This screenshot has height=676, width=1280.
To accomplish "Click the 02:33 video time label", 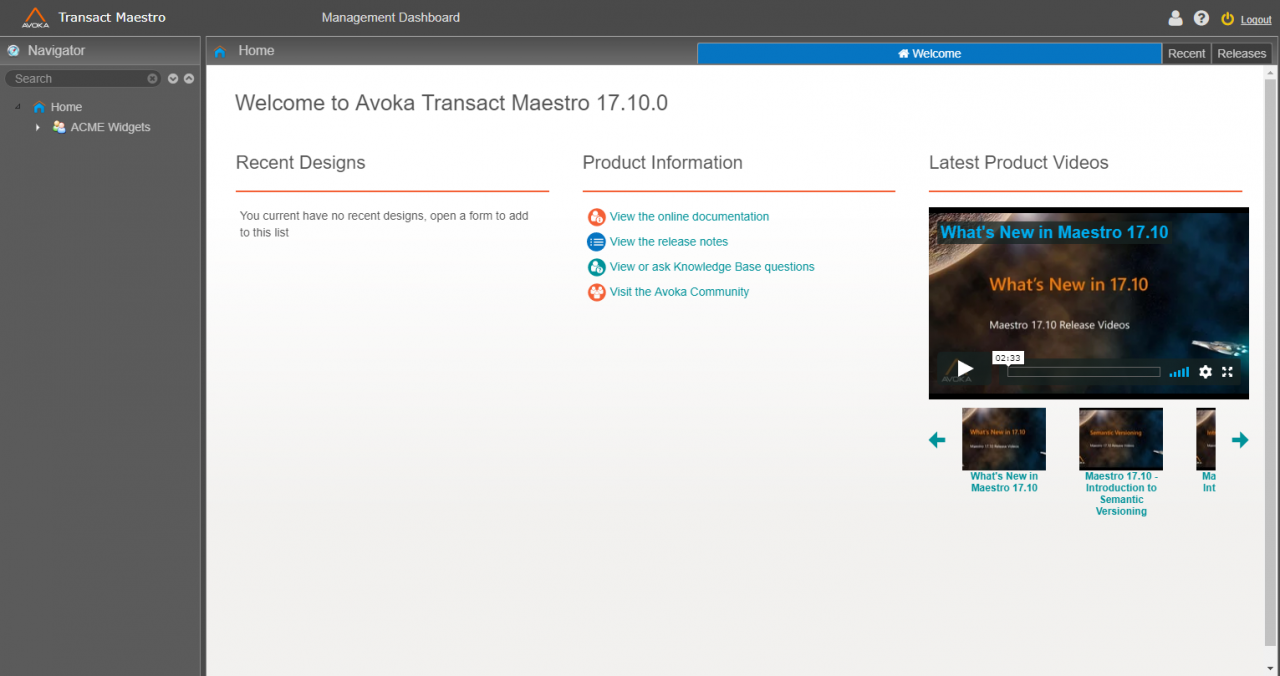I will coord(1008,357).
